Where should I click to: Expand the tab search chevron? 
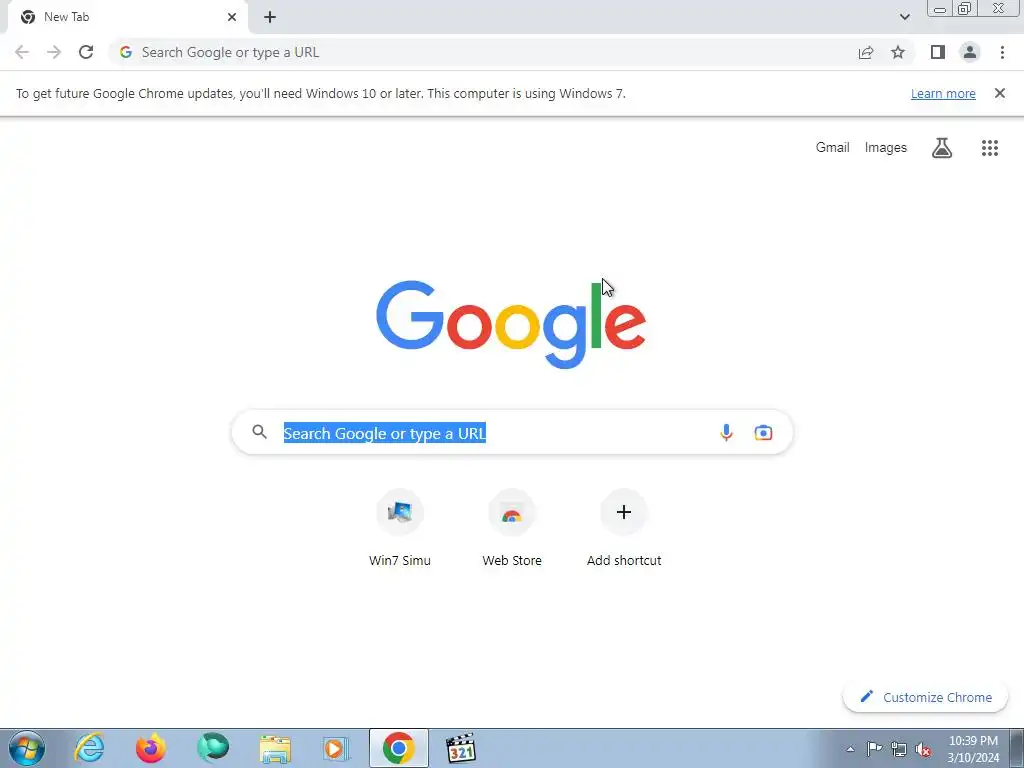pos(904,17)
